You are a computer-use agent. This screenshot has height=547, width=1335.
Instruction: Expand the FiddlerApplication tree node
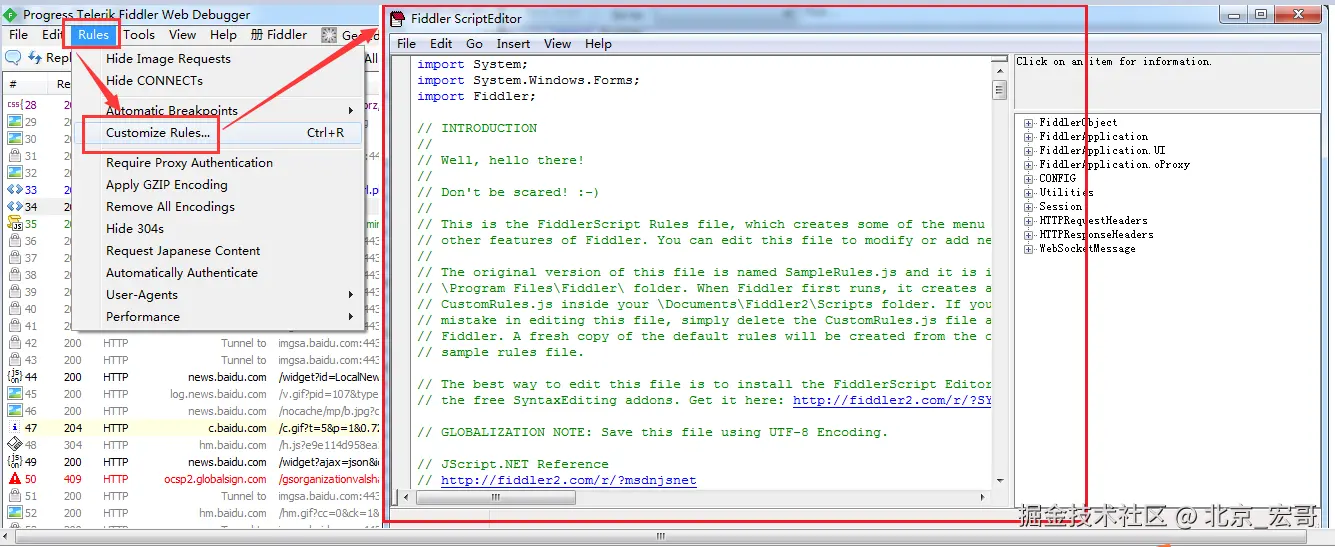pos(1028,137)
